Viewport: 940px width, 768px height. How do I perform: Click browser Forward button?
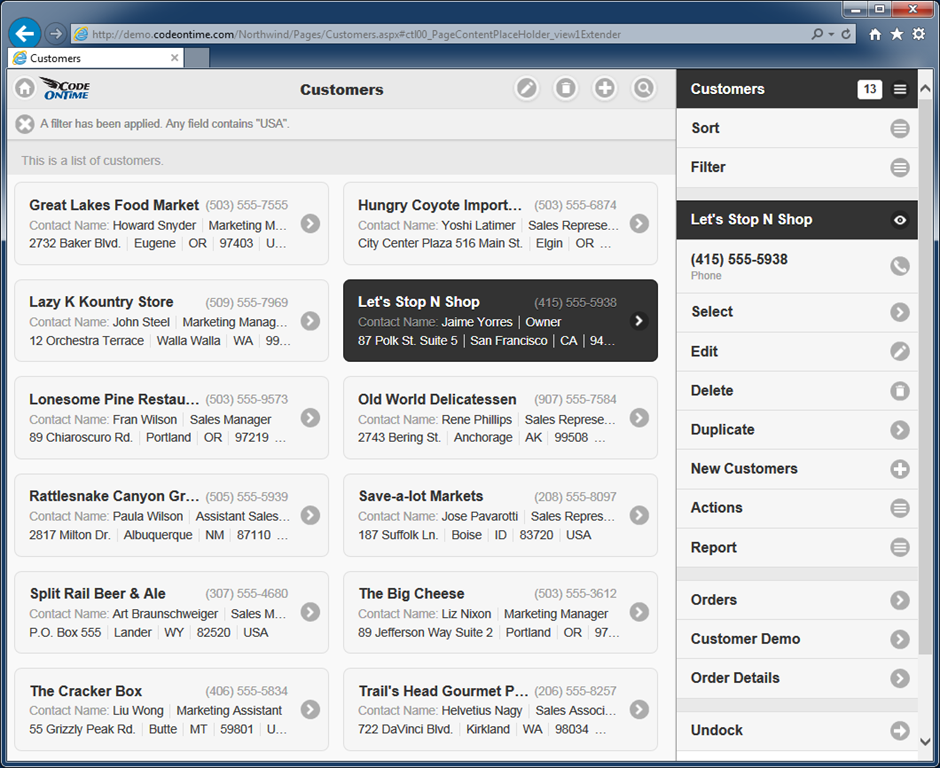[x=56, y=34]
